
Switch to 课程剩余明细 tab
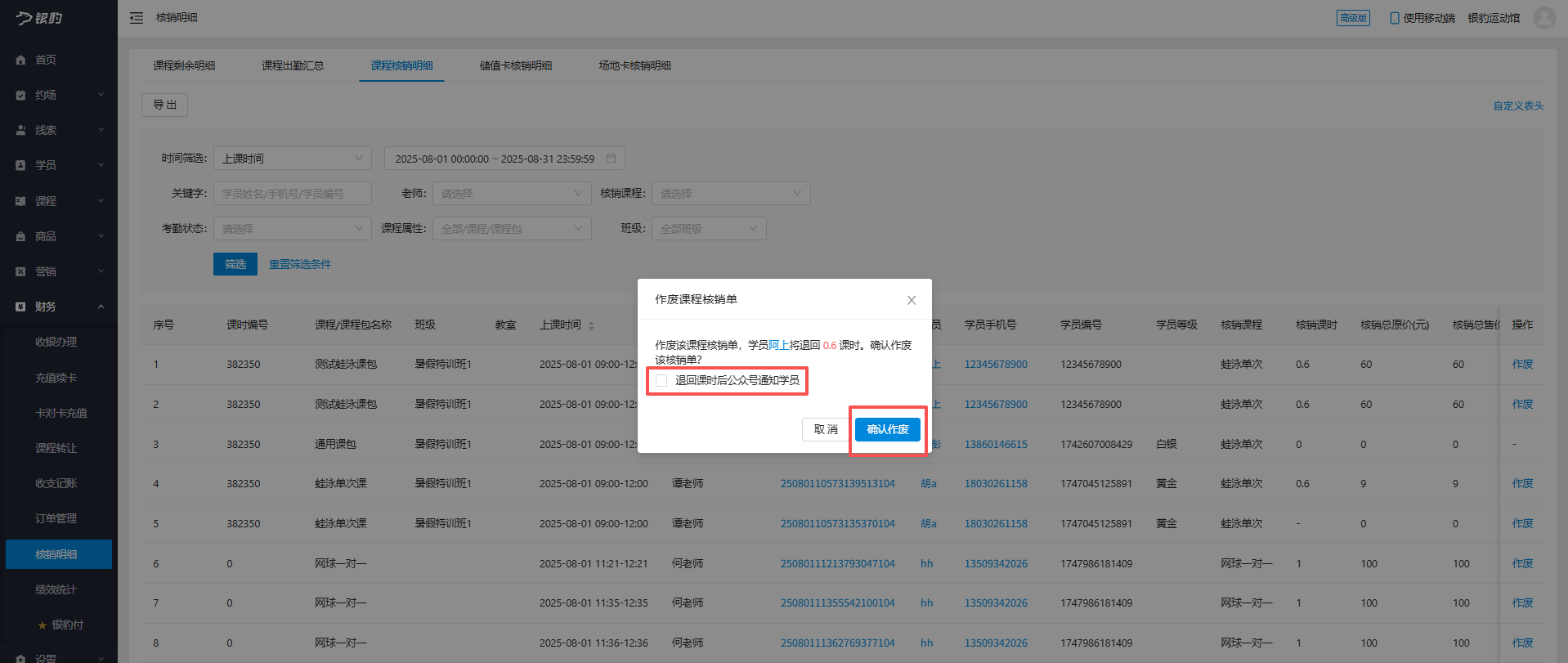click(x=184, y=65)
